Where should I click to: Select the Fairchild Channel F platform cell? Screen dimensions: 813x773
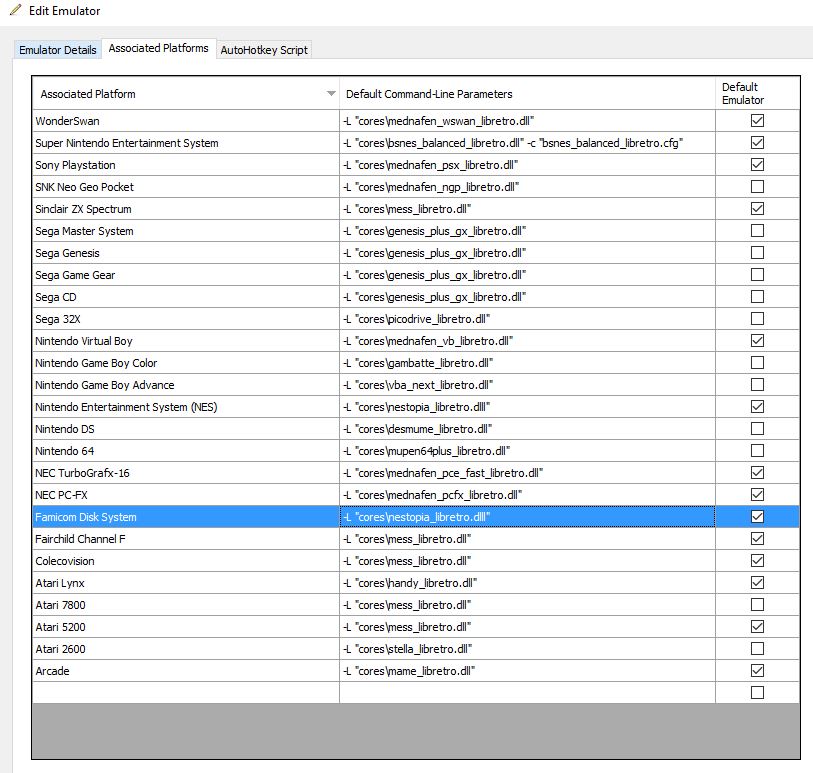pyautogui.click(x=186, y=539)
